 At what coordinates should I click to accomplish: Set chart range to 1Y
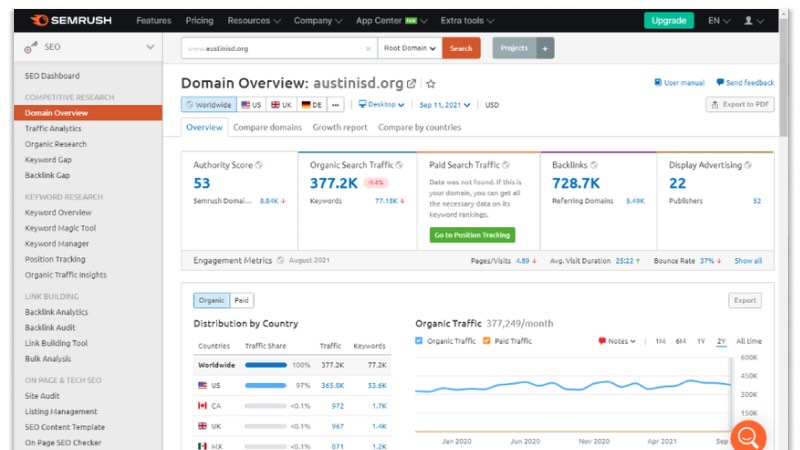pos(701,341)
